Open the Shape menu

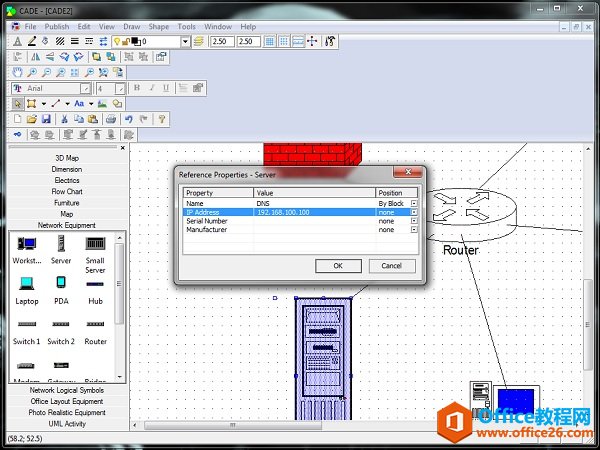[x=158, y=26]
